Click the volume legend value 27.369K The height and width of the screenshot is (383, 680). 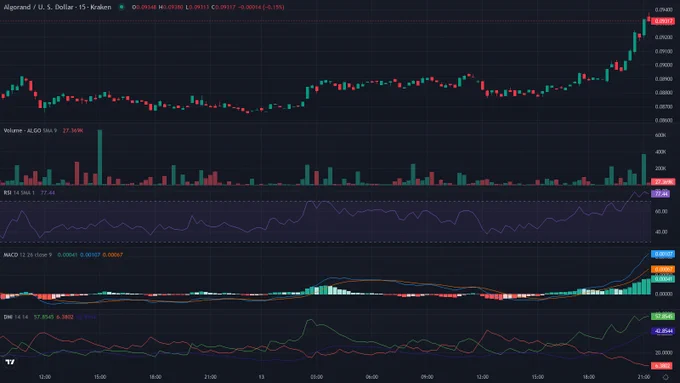point(73,131)
